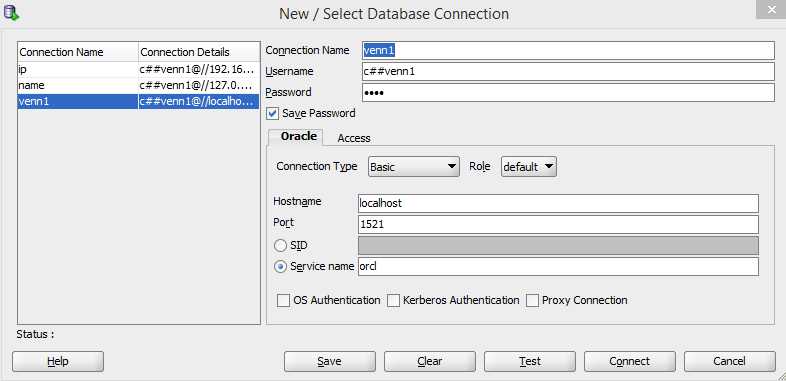Image resolution: width=786 pixels, height=381 pixels.
Task: Select the 'ip' connection row
Action: coord(138,70)
